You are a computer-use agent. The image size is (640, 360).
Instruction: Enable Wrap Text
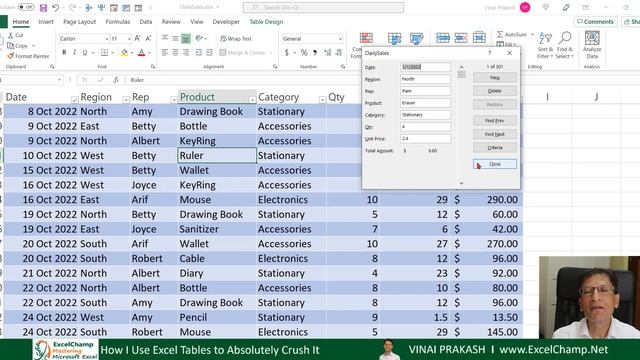coord(236,38)
